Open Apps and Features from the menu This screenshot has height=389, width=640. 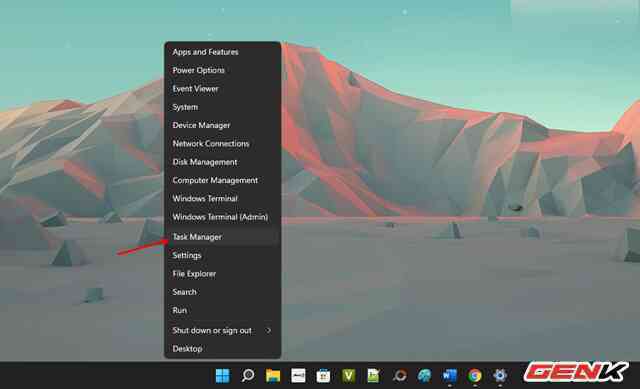(222, 52)
